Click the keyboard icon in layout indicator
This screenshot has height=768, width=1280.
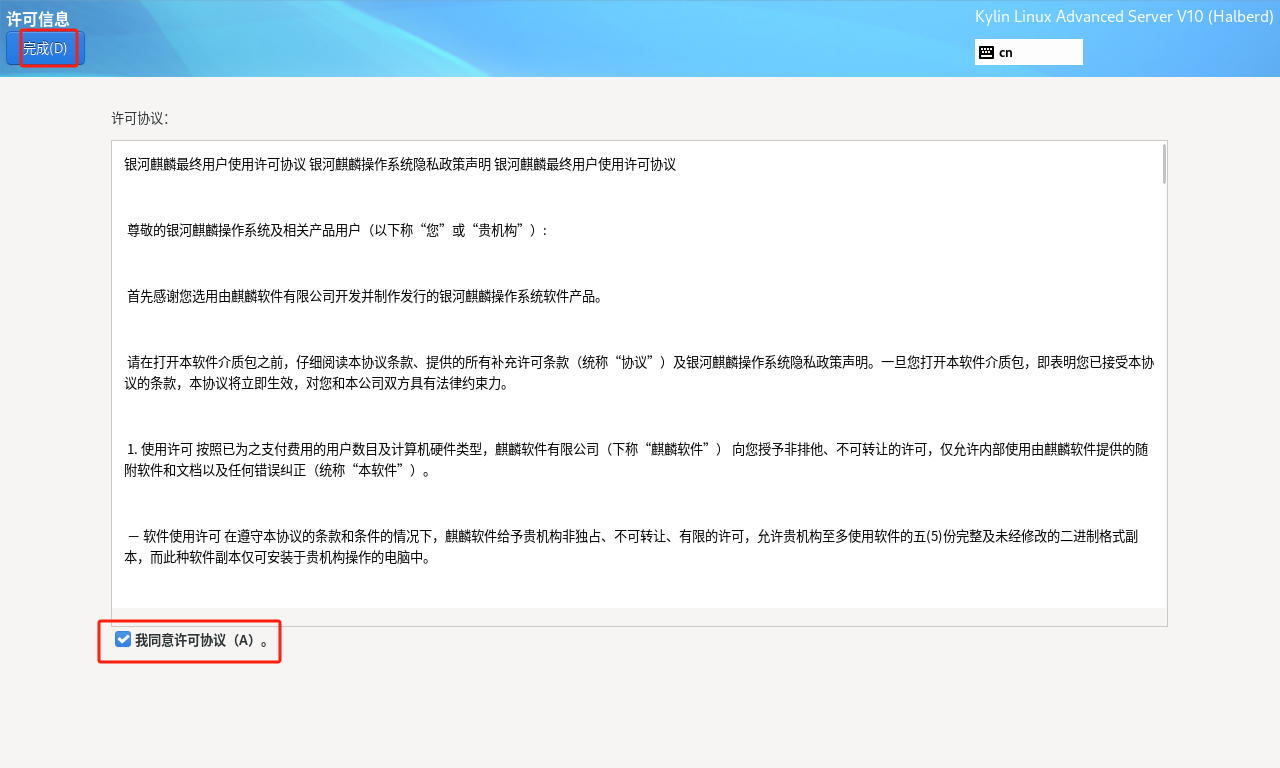pyautogui.click(x=986, y=52)
